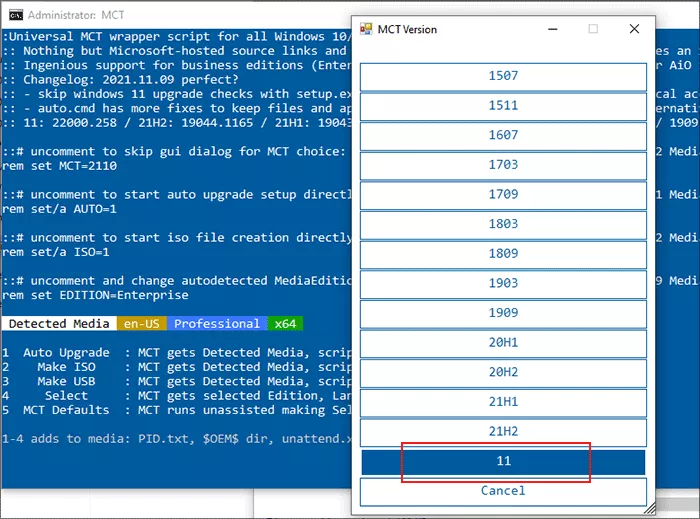The image size is (700, 519).
Task: Select the 1607 version button
Action: (503, 135)
